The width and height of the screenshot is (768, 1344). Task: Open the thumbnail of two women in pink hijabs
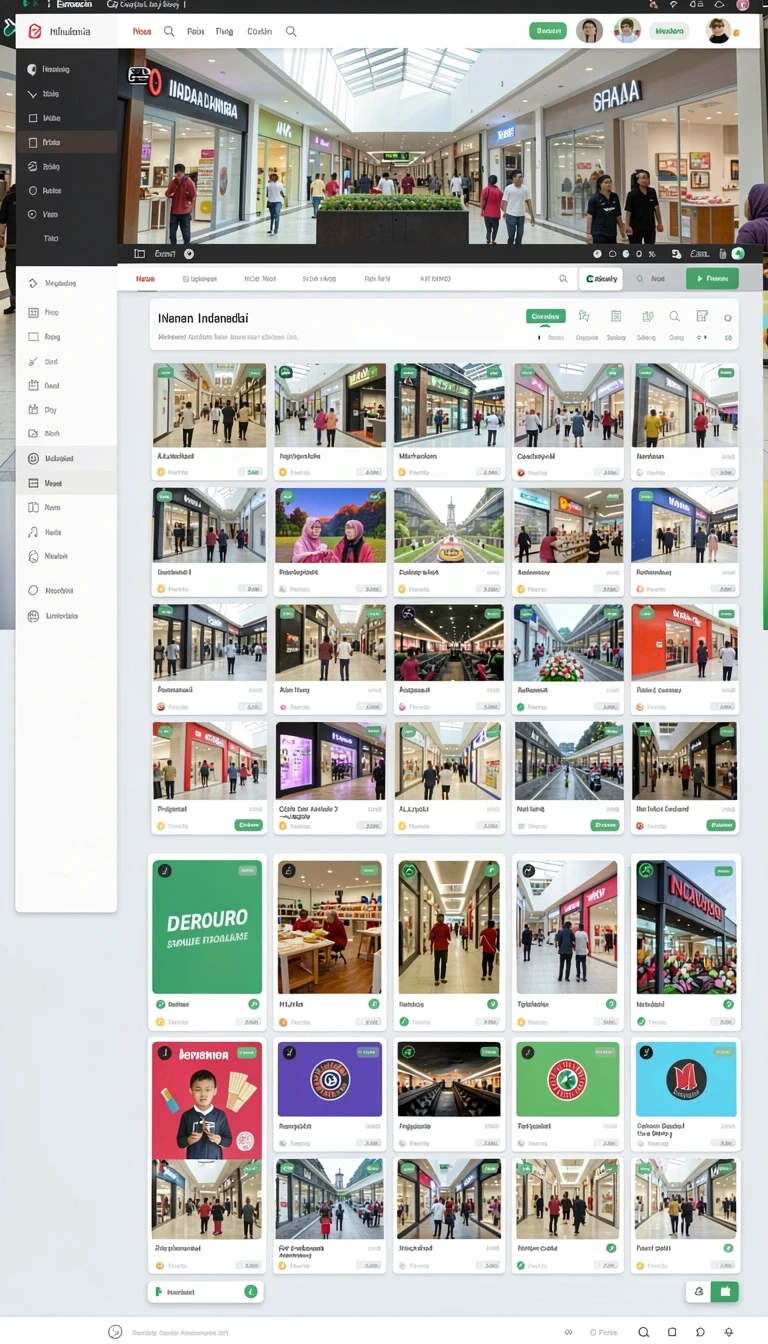click(x=330, y=525)
